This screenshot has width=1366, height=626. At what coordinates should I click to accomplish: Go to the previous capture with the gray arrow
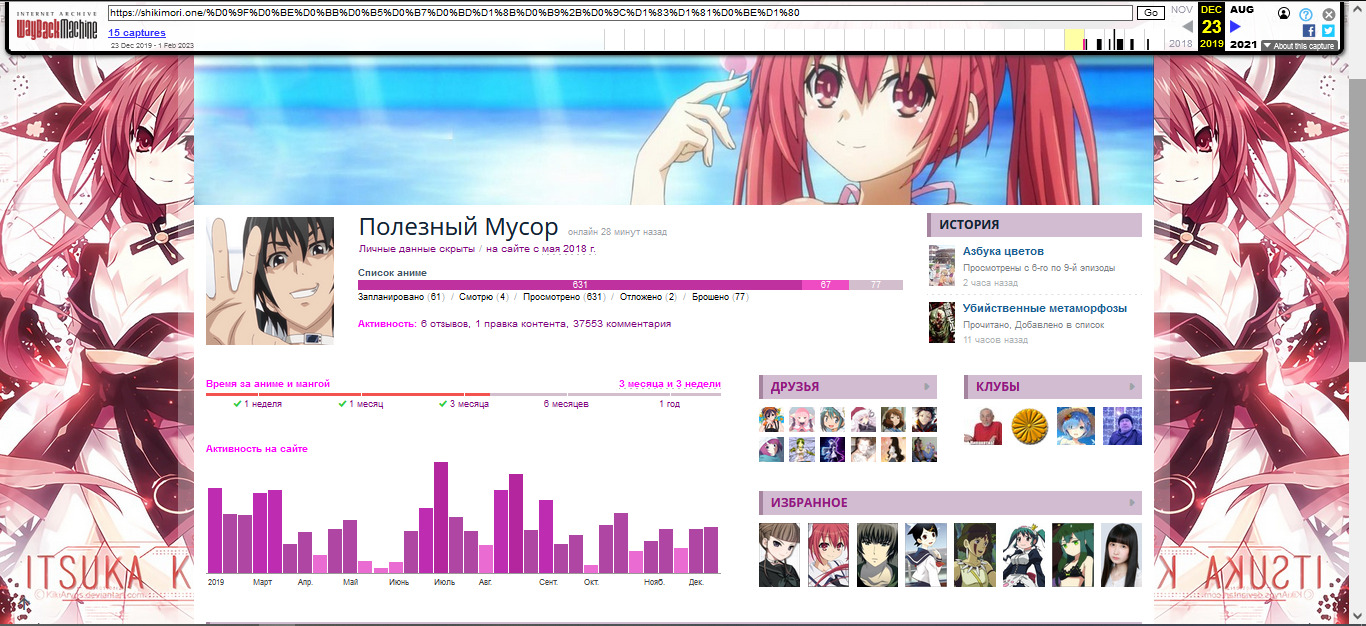click(x=1187, y=27)
